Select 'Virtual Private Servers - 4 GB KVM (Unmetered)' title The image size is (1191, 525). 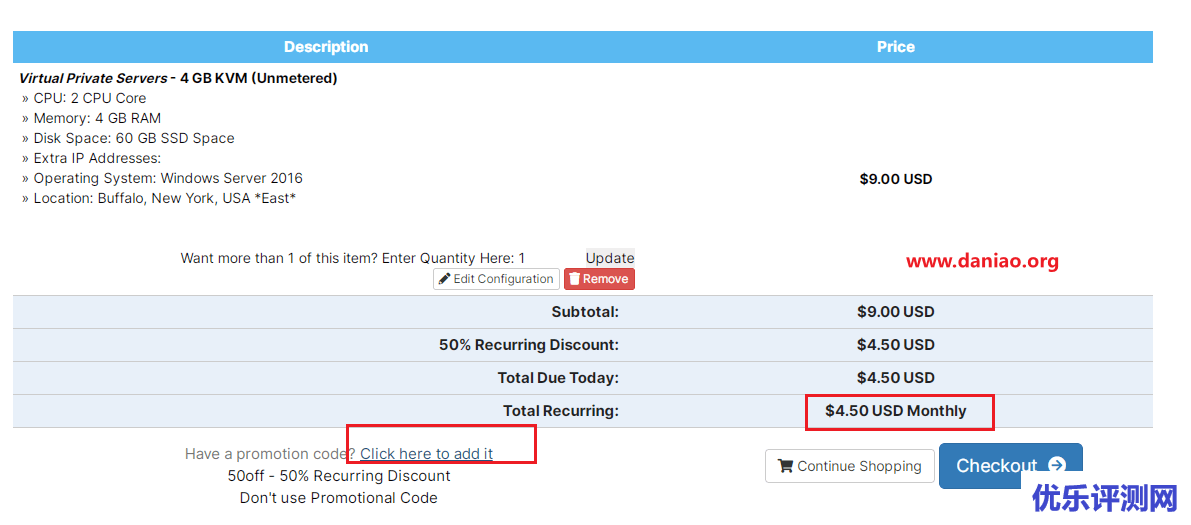coord(178,78)
